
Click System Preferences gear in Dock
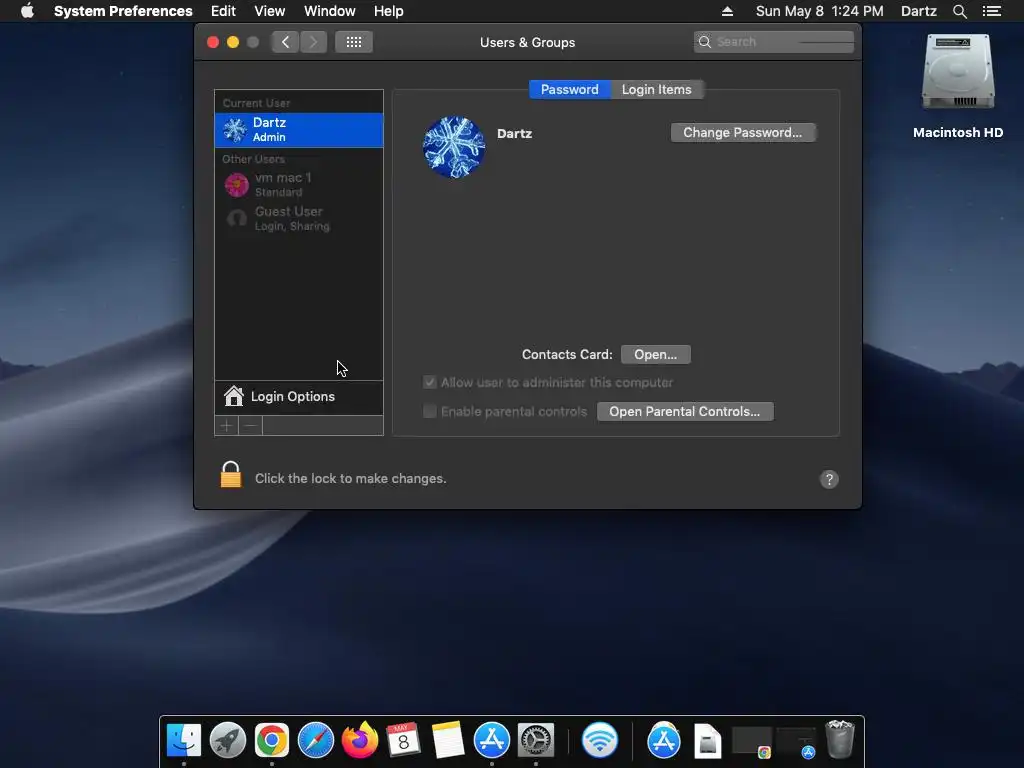tap(536, 741)
